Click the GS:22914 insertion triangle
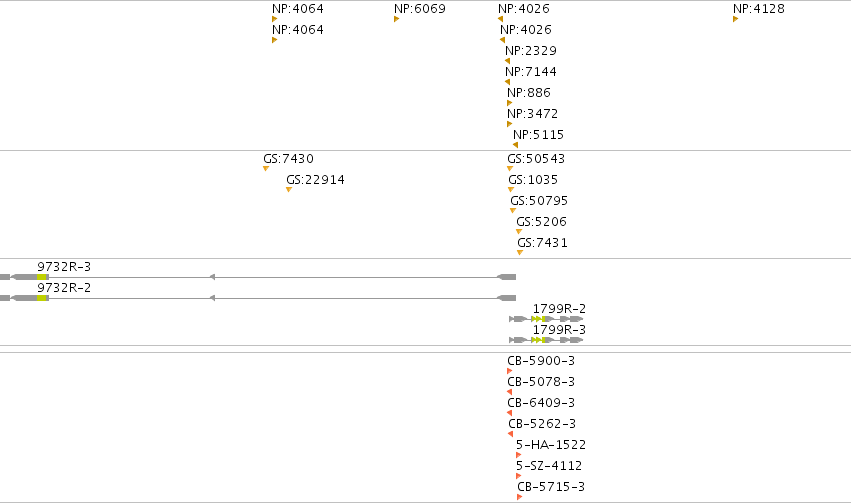 tap(289, 189)
